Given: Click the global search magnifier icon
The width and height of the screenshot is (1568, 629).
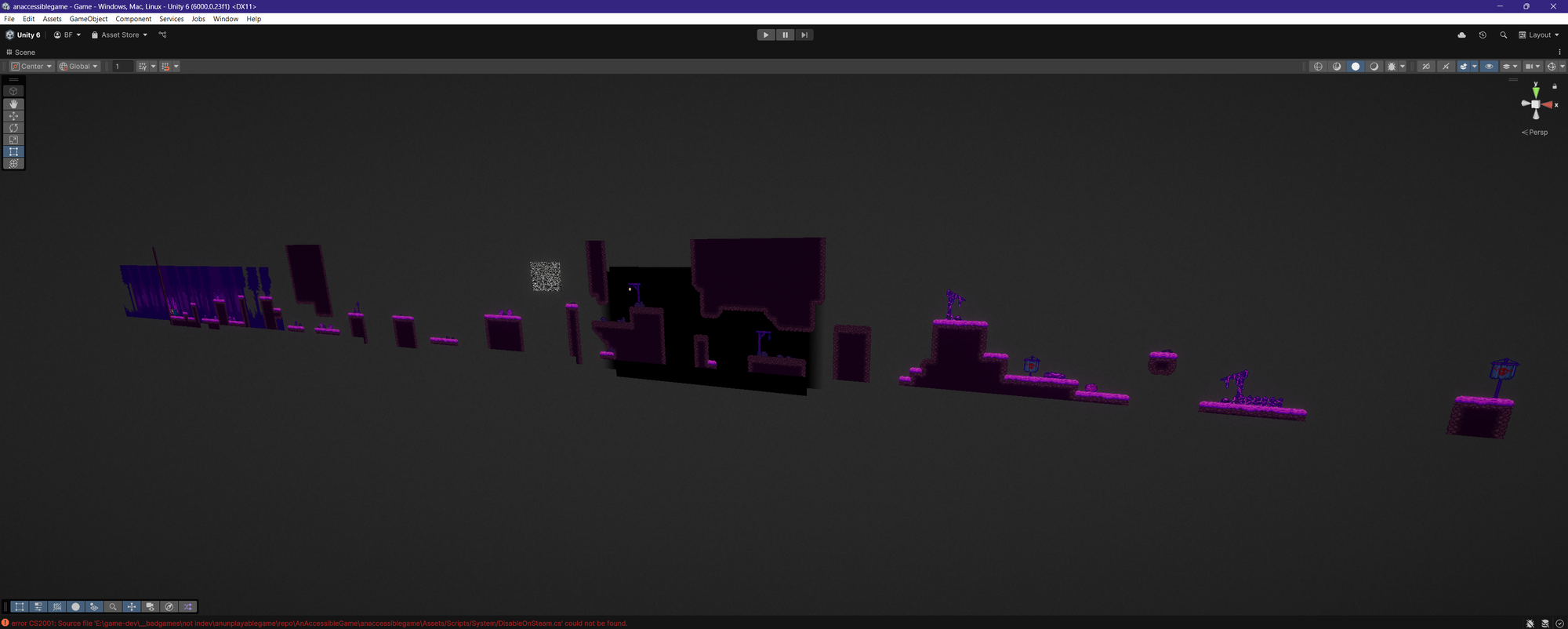Looking at the screenshot, I should tap(1503, 35).
